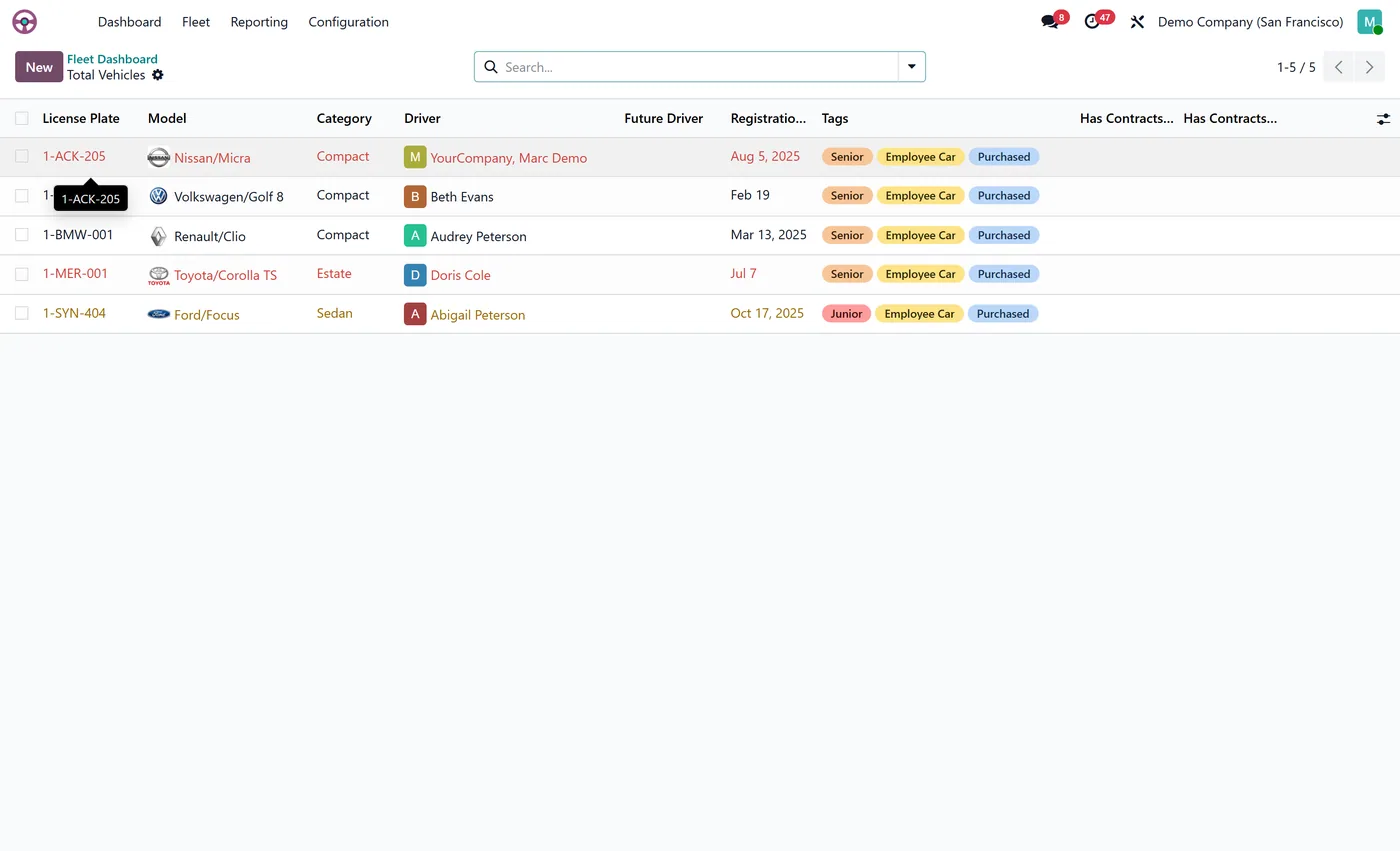Sort by Driver column header

point(422,118)
